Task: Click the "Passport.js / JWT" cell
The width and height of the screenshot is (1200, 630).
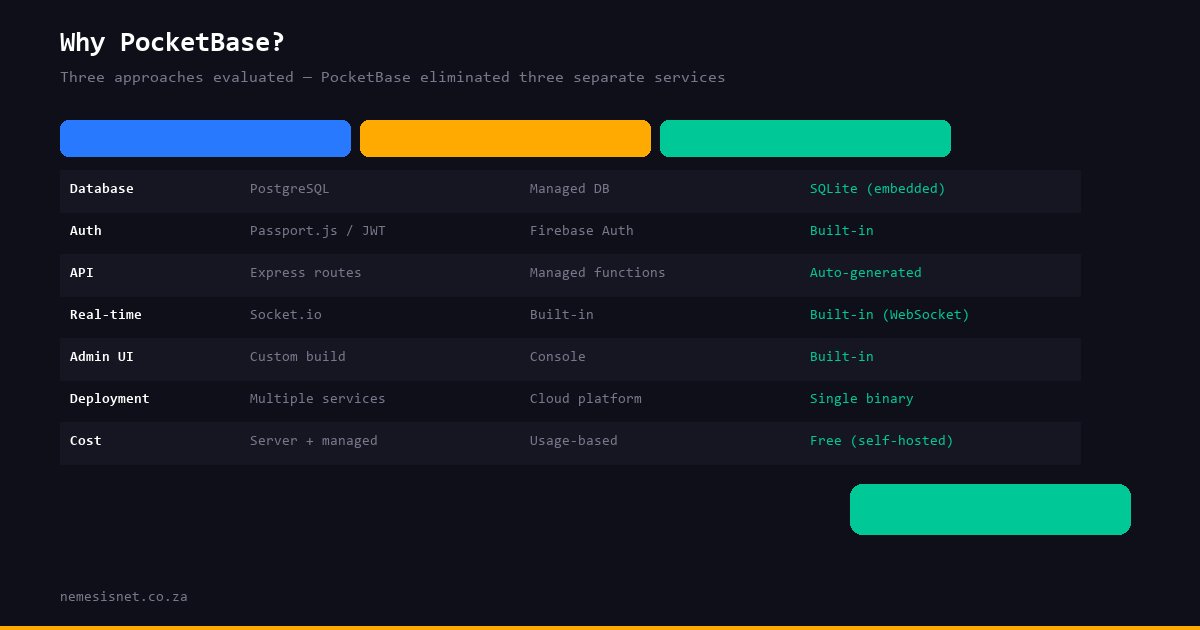Action: click(318, 230)
